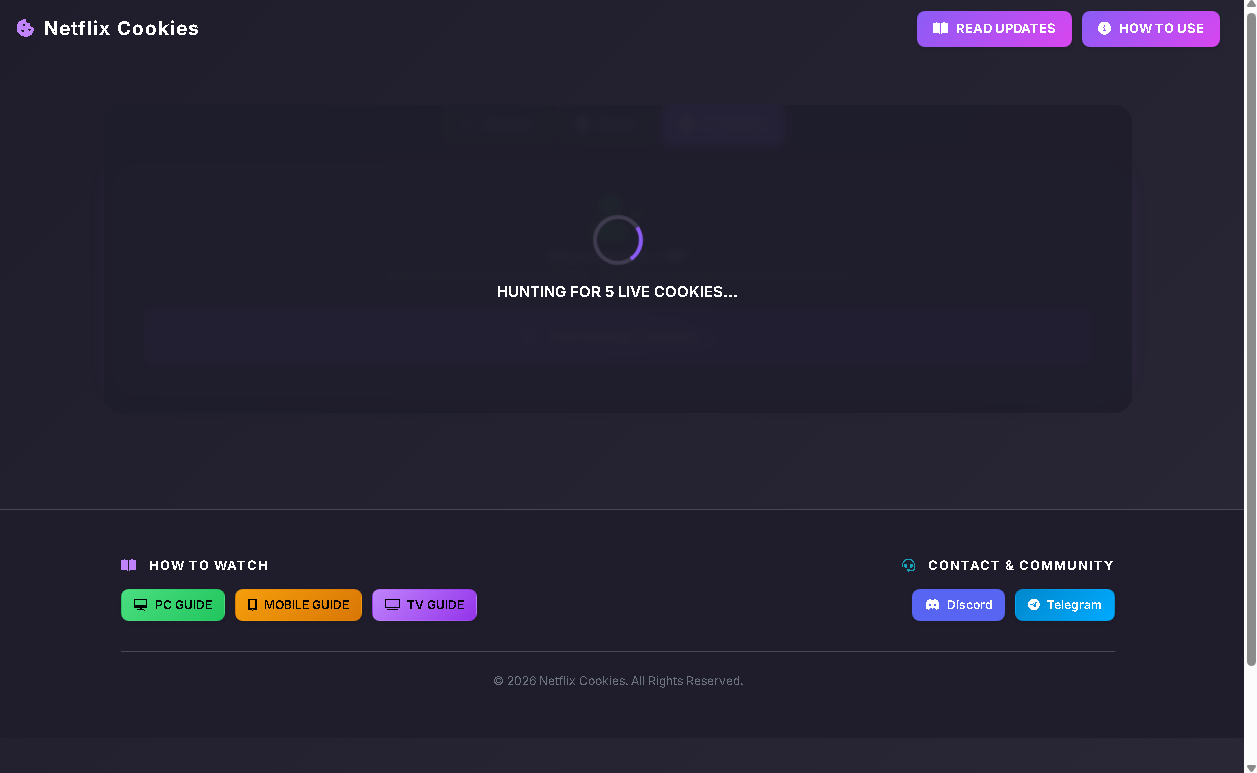Click the cookie logo icon in header
Screen dimensions: 1257x773
coord(26,28)
